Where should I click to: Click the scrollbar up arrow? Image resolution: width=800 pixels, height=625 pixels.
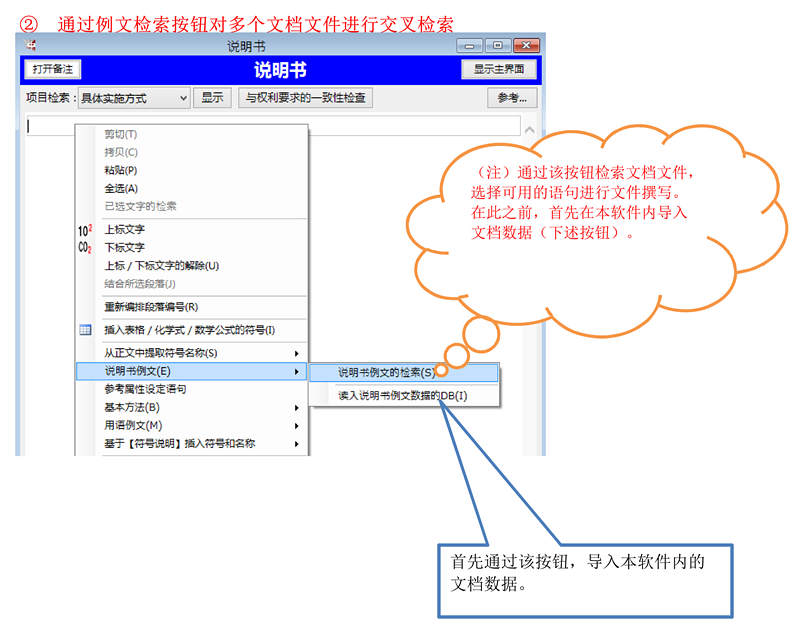pyautogui.click(x=530, y=130)
